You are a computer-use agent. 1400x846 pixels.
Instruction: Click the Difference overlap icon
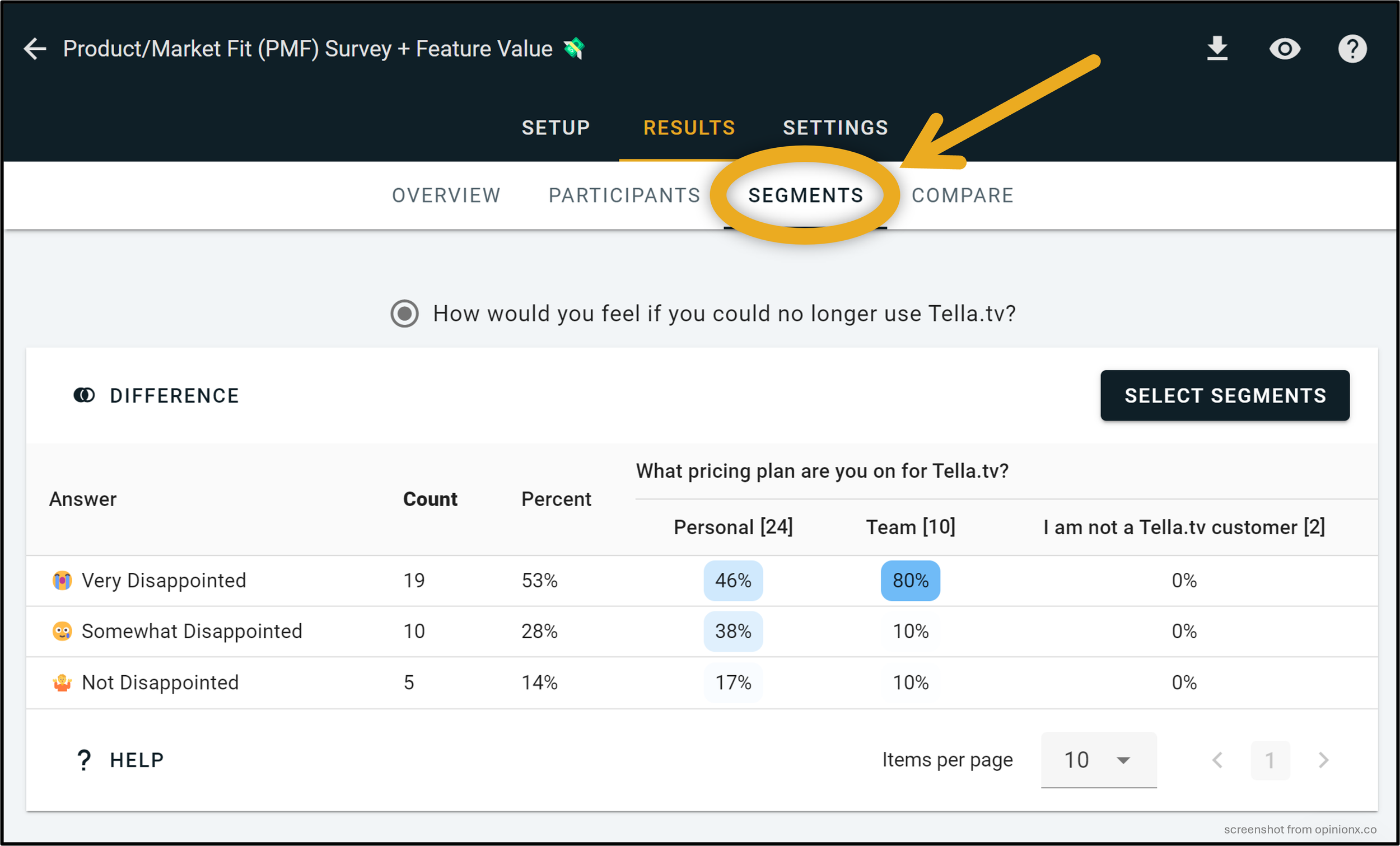point(84,395)
